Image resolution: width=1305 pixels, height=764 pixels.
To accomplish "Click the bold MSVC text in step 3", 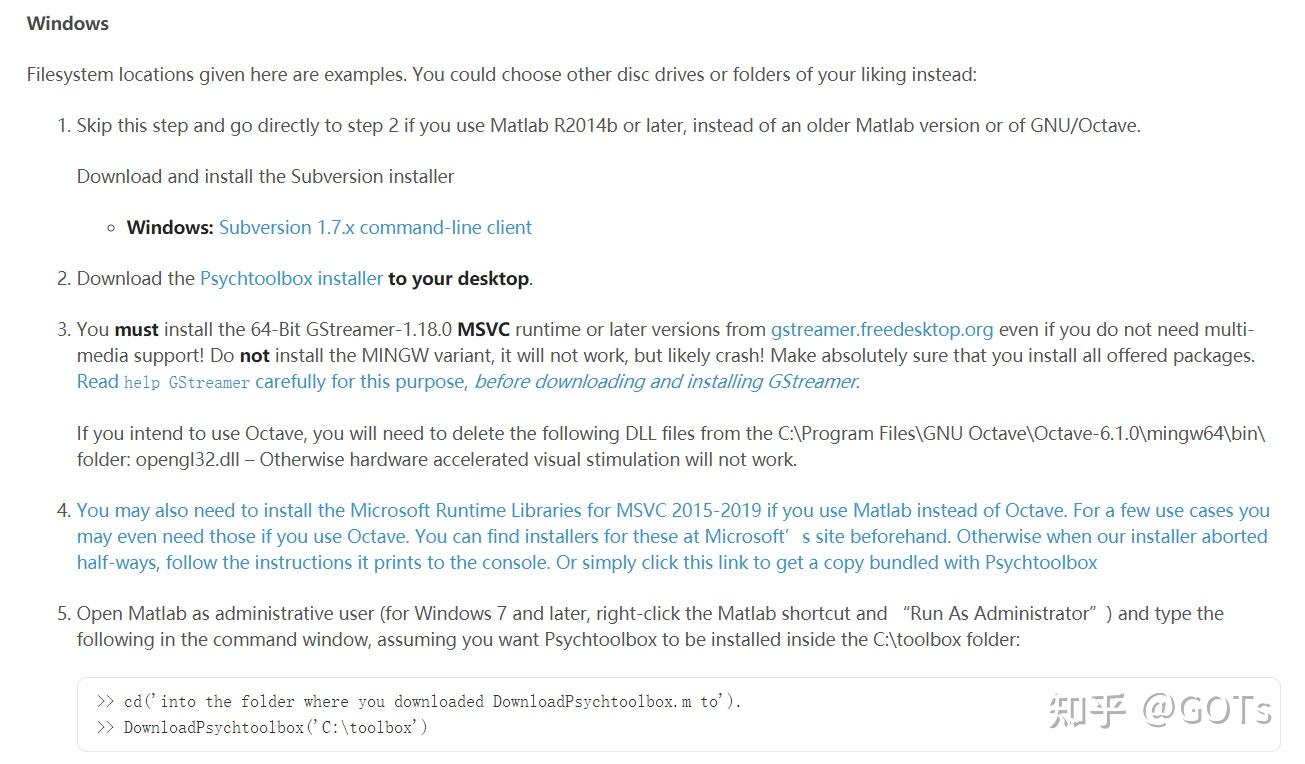I will pos(484,330).
